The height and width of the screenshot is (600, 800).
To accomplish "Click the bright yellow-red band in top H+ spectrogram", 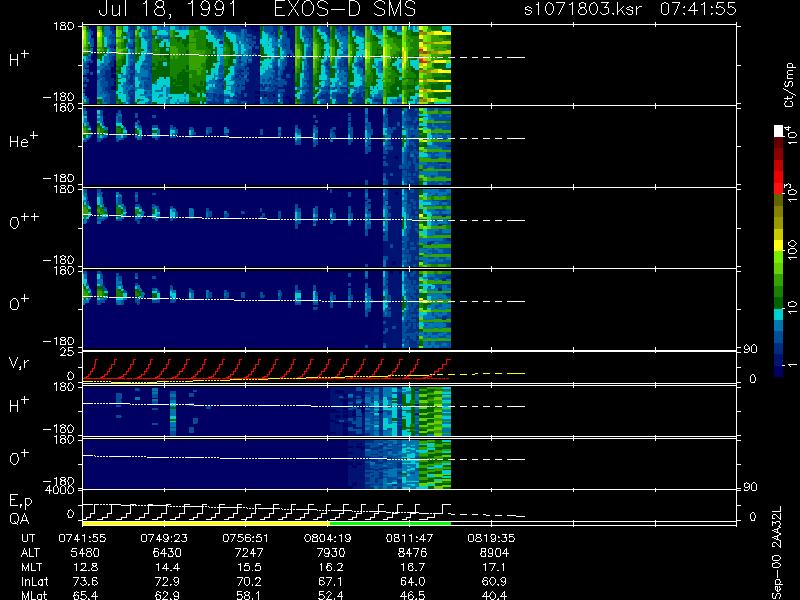I will 435,64.
